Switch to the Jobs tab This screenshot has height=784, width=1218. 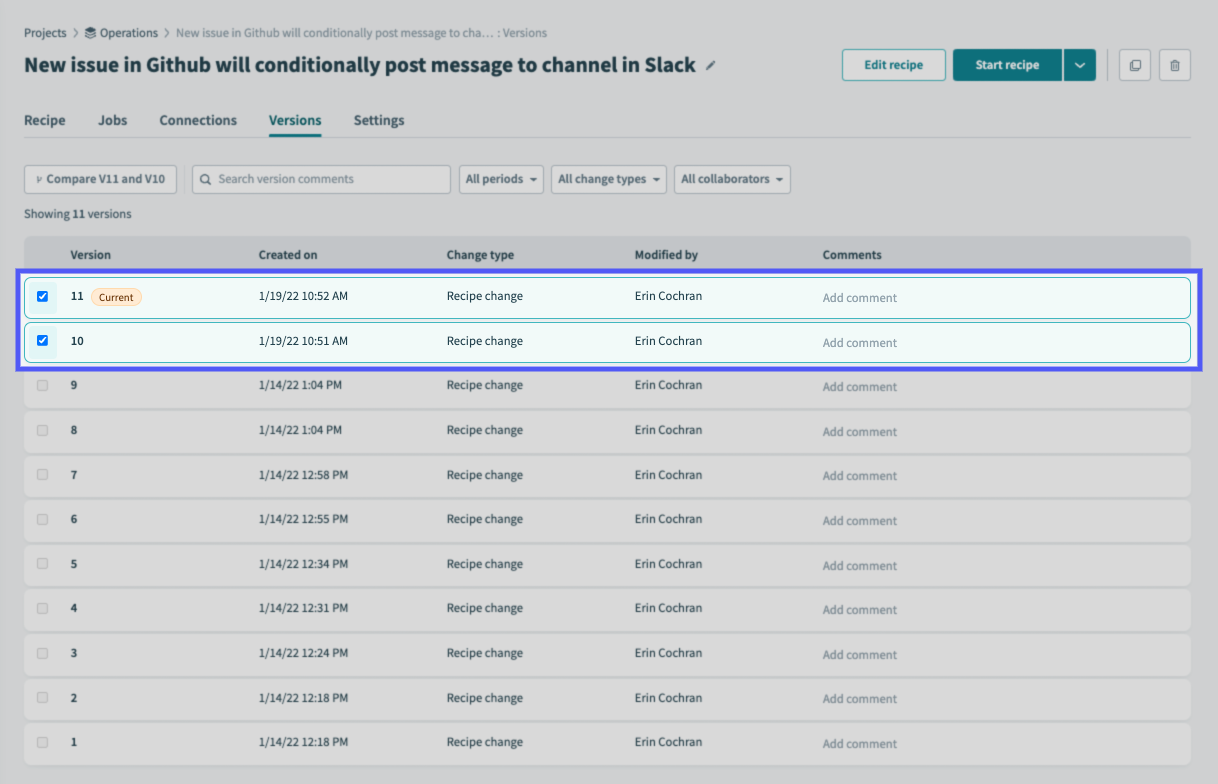[x=112, y=120]
